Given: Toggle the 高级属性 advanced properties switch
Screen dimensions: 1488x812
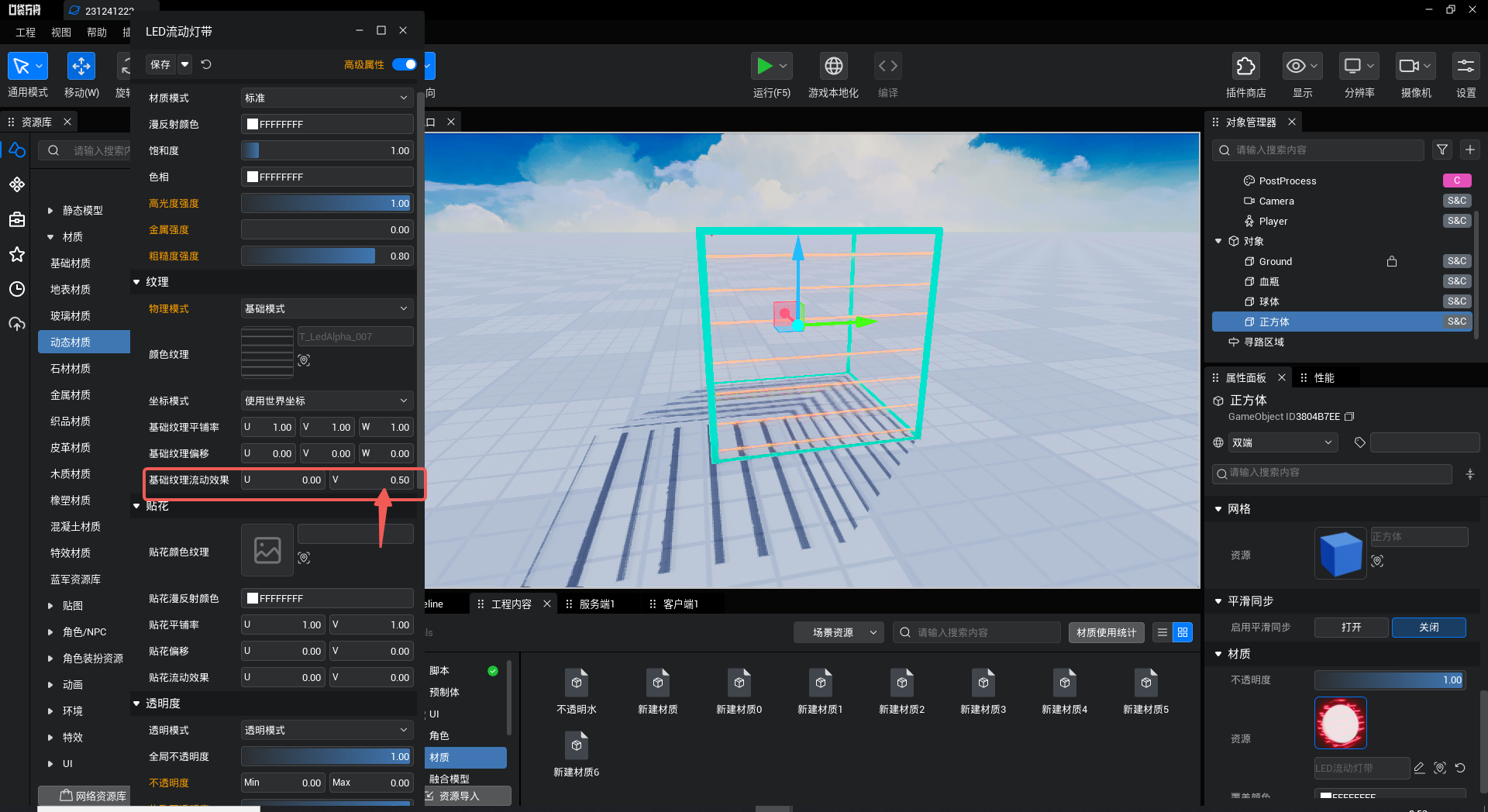Looking at the screenshot, I should coord(405,64).
